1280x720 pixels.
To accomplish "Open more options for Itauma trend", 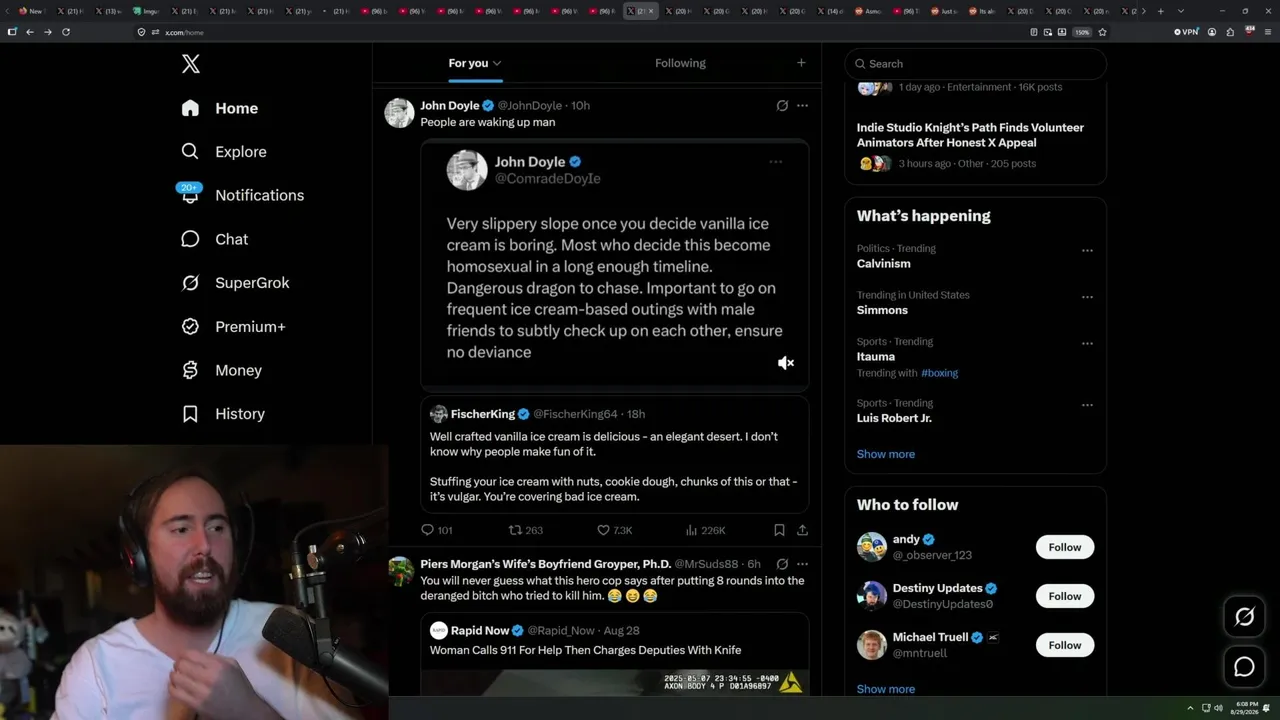I will tap(1087, 343).
